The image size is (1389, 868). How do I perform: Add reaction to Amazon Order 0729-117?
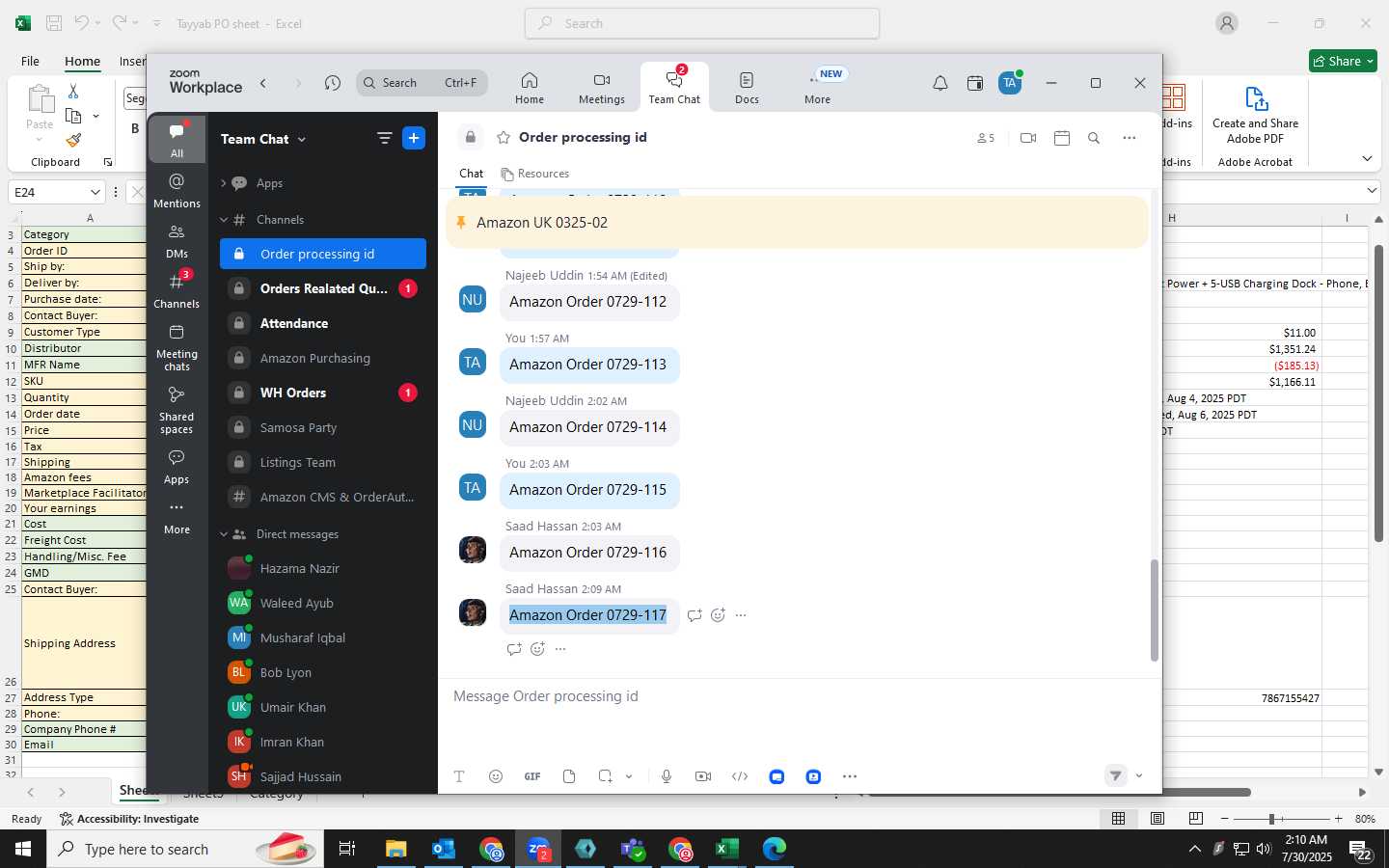(x=718, y=615)
